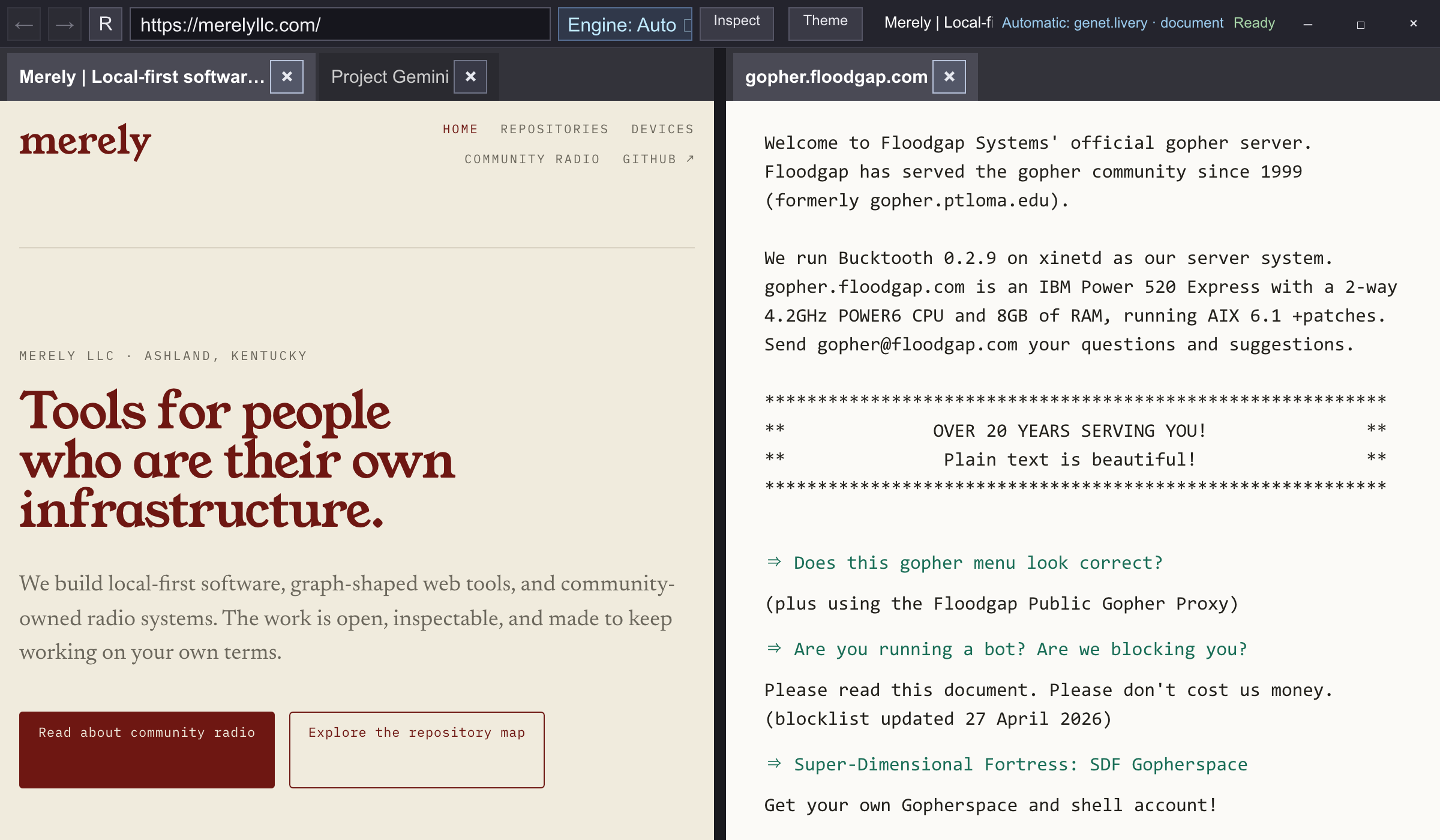This screenshot has height=840, width=1440.
Task: Click the split divider between the two panes
Action: point(720,444)
